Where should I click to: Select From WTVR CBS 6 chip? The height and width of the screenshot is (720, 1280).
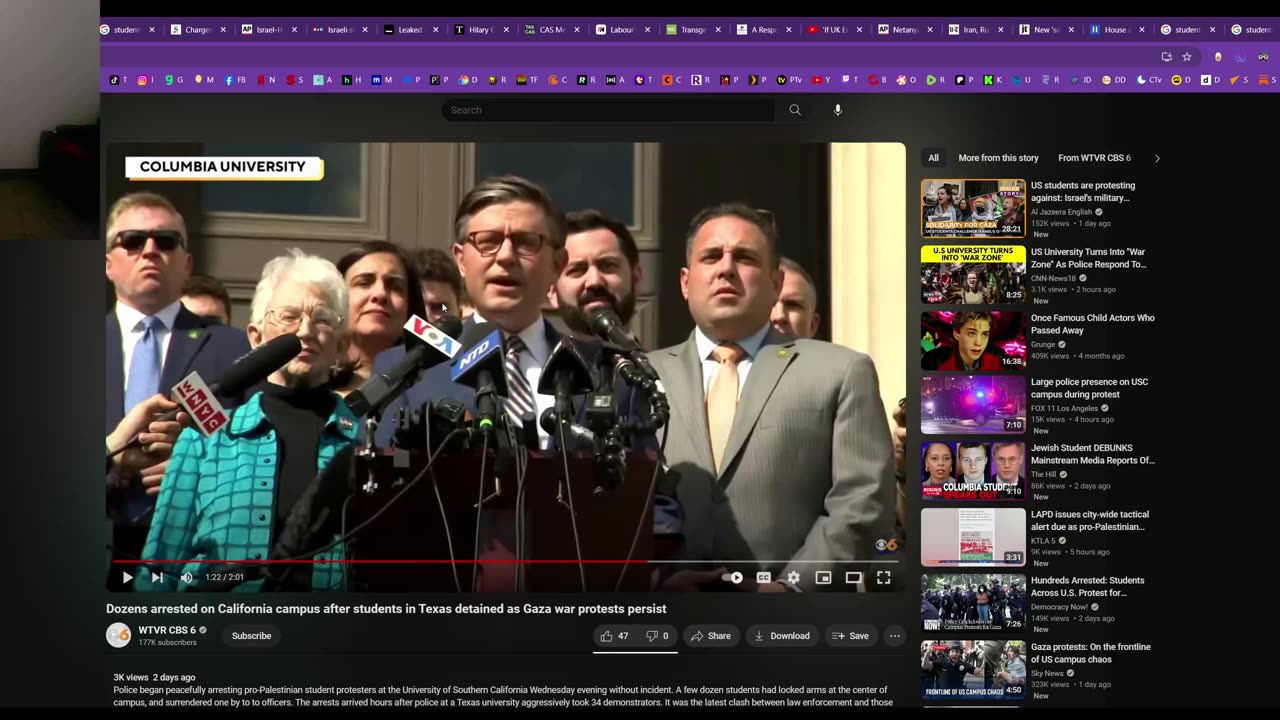click(x=1094, y=158)
